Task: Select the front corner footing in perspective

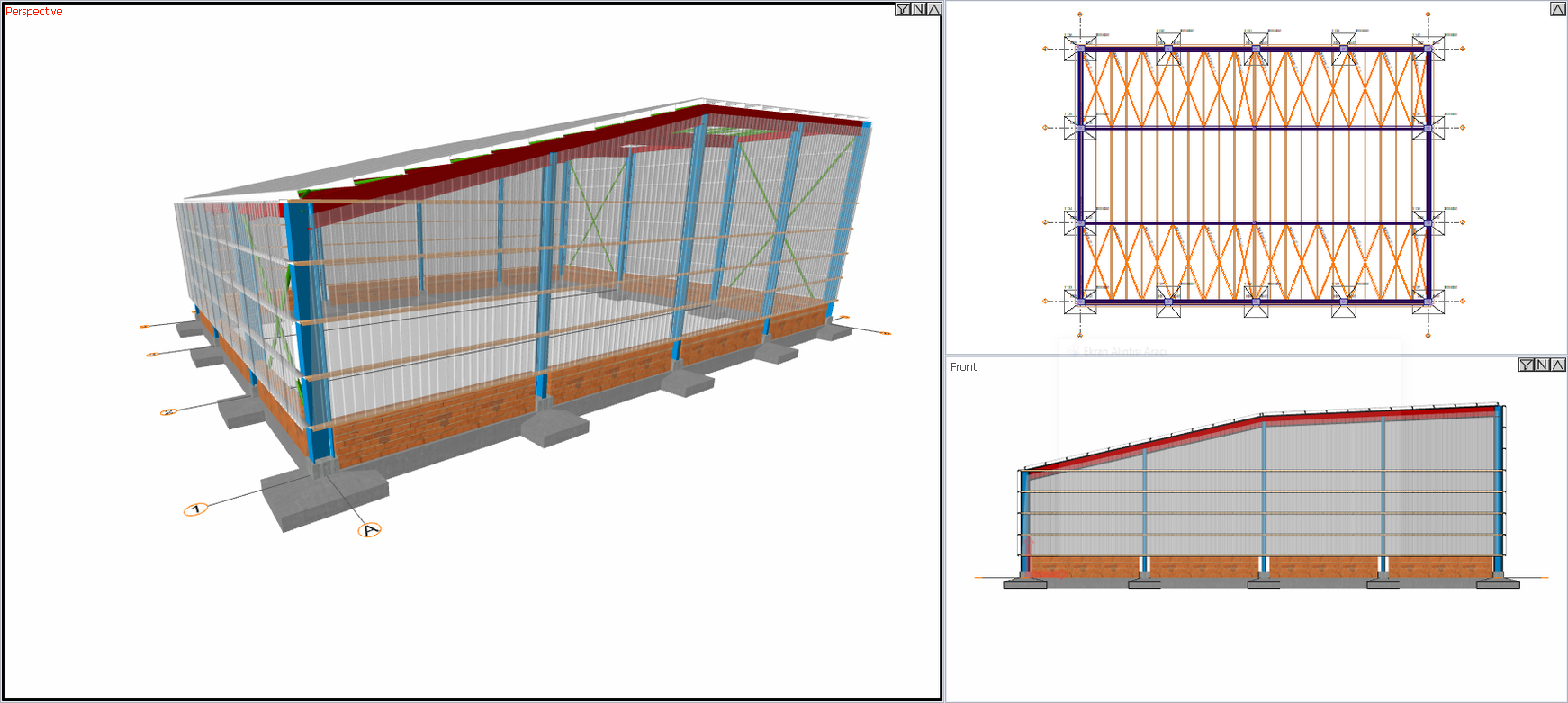Action: click(324, 498)
